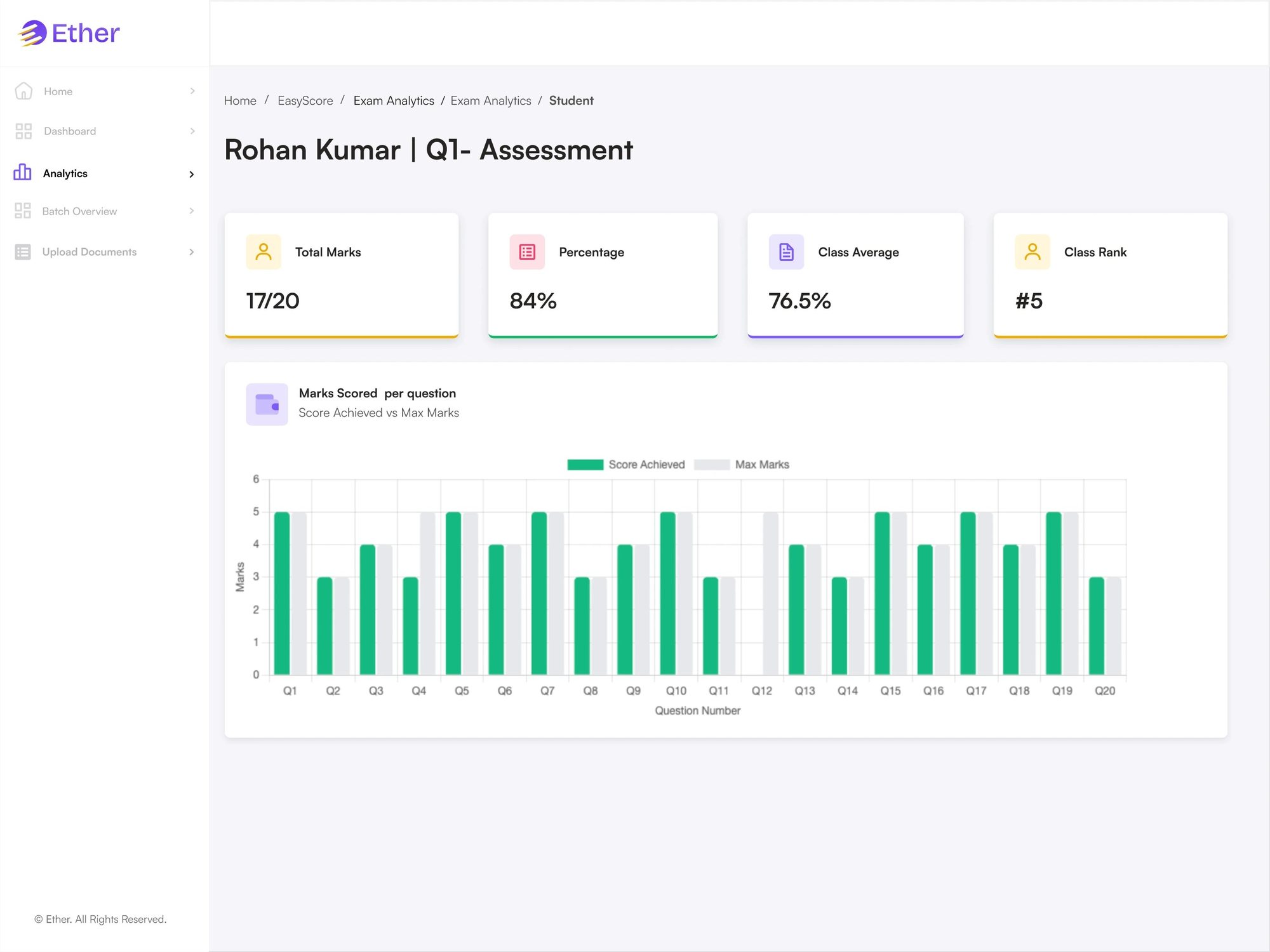Click the Ether All Rights Reserved footer
The image size is (1270, 952).
click(100, 919)
